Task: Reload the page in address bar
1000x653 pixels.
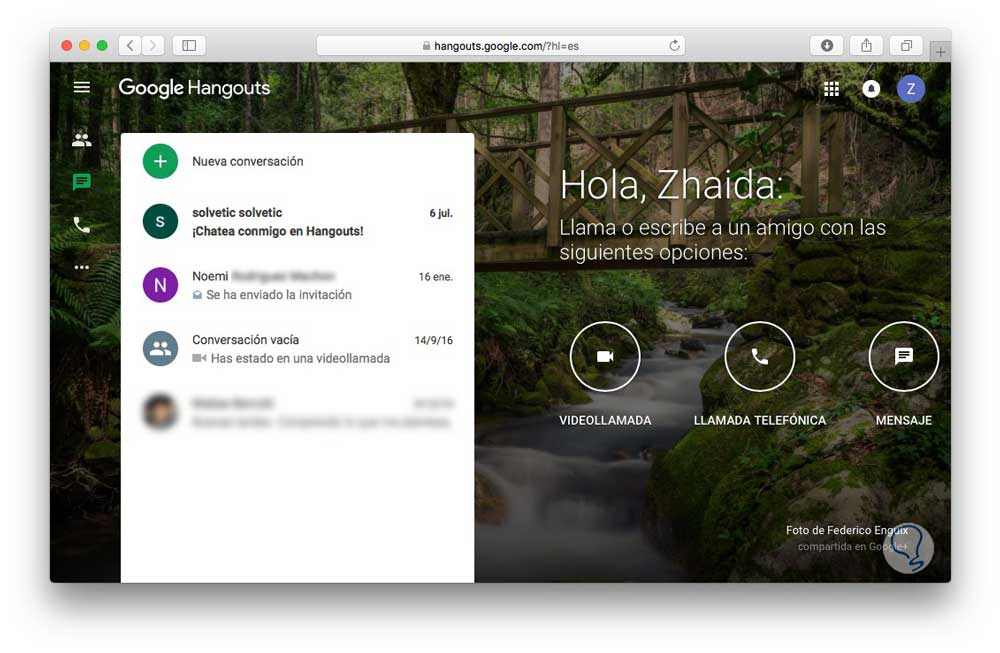Action: click(x=674, y=45)
